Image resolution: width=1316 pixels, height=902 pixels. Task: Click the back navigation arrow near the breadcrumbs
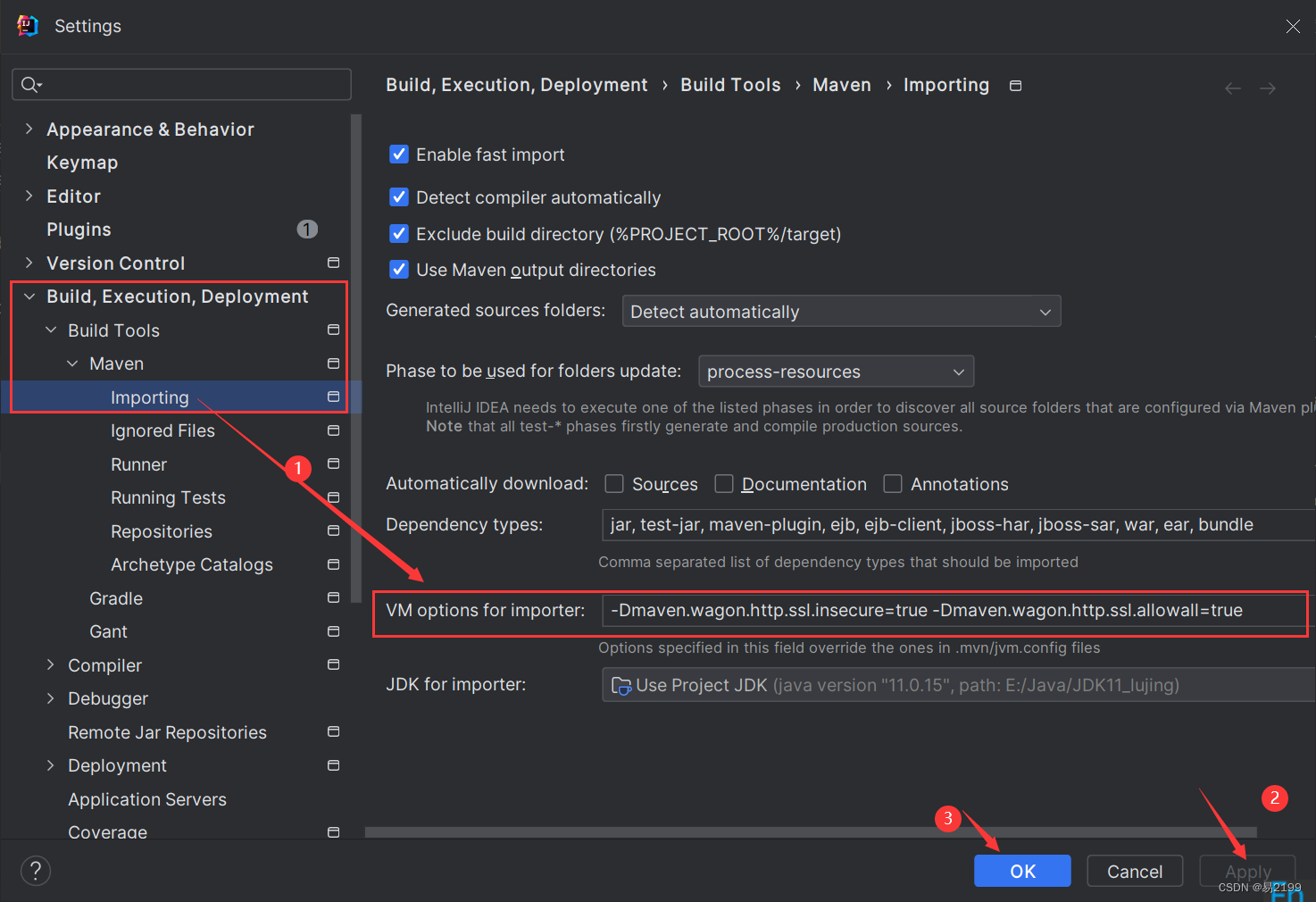pos(1233,87)
